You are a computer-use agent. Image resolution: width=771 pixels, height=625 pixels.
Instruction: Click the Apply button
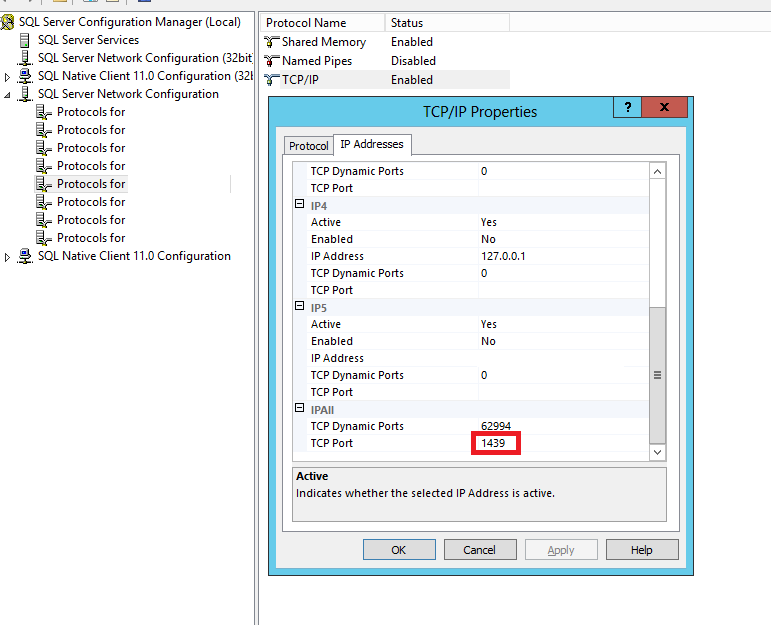561,550
